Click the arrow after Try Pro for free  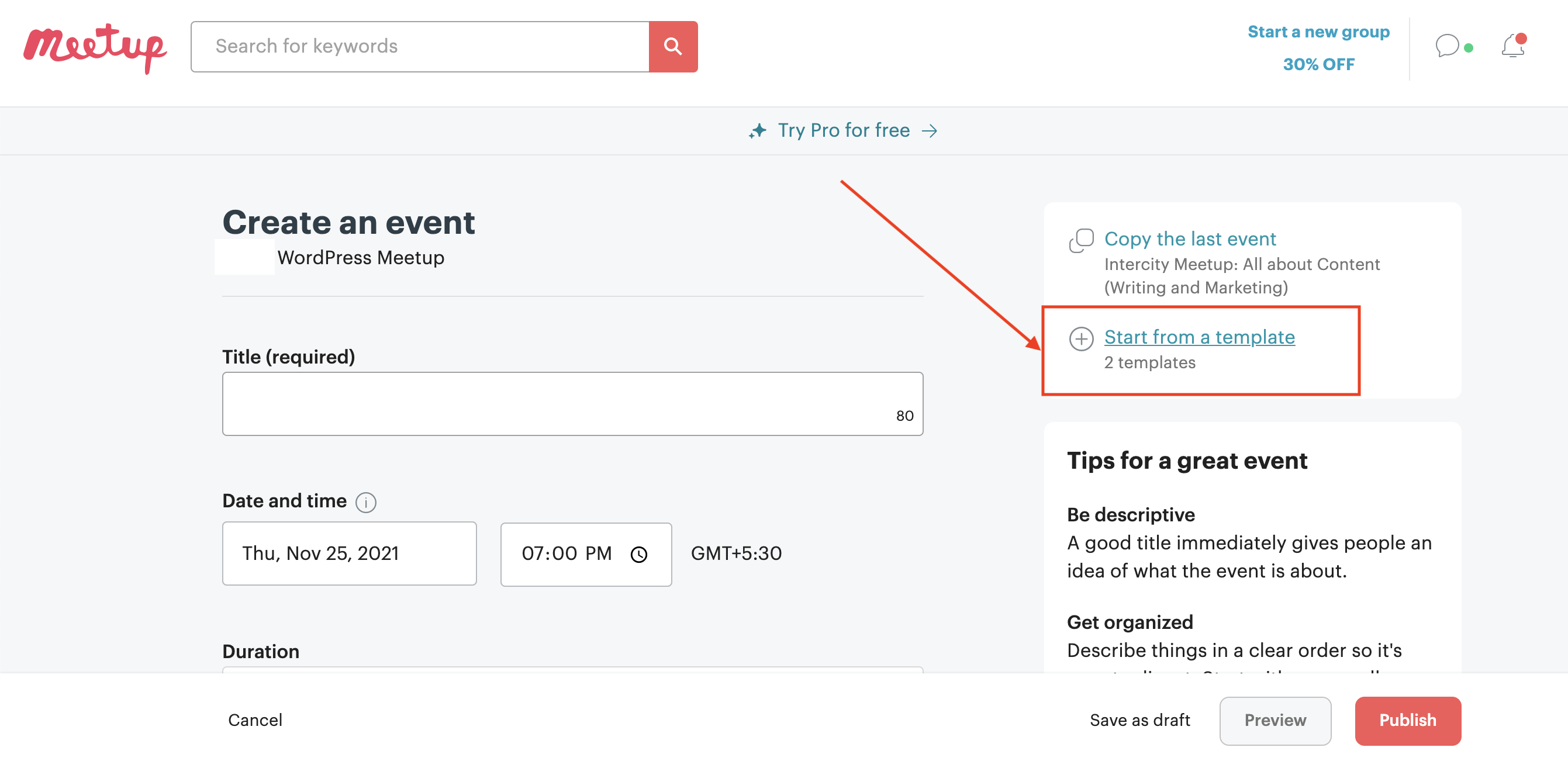[930, 131]
